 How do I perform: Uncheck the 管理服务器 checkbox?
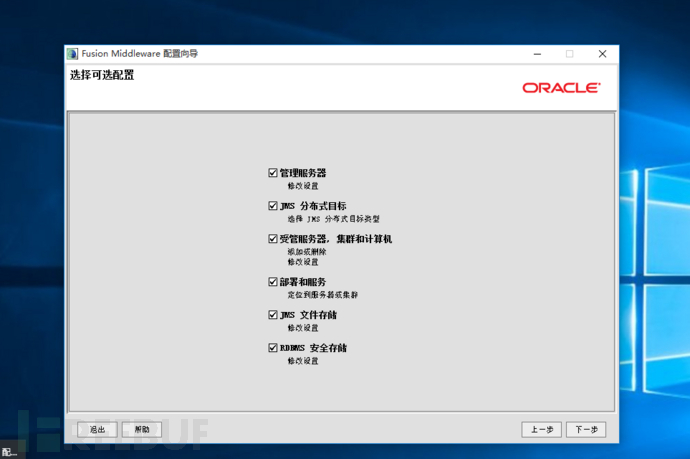(273, 173)
